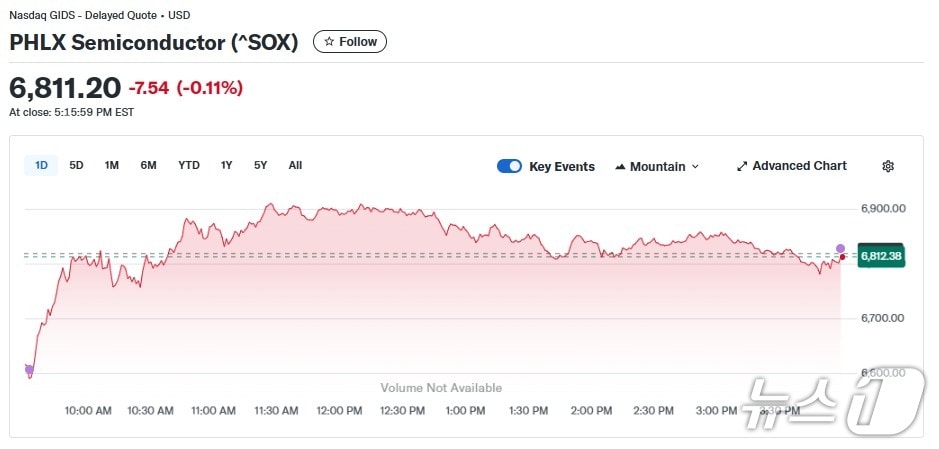Click the Advanced Chart expand arrows icon
939x449 pixels.
742,166
